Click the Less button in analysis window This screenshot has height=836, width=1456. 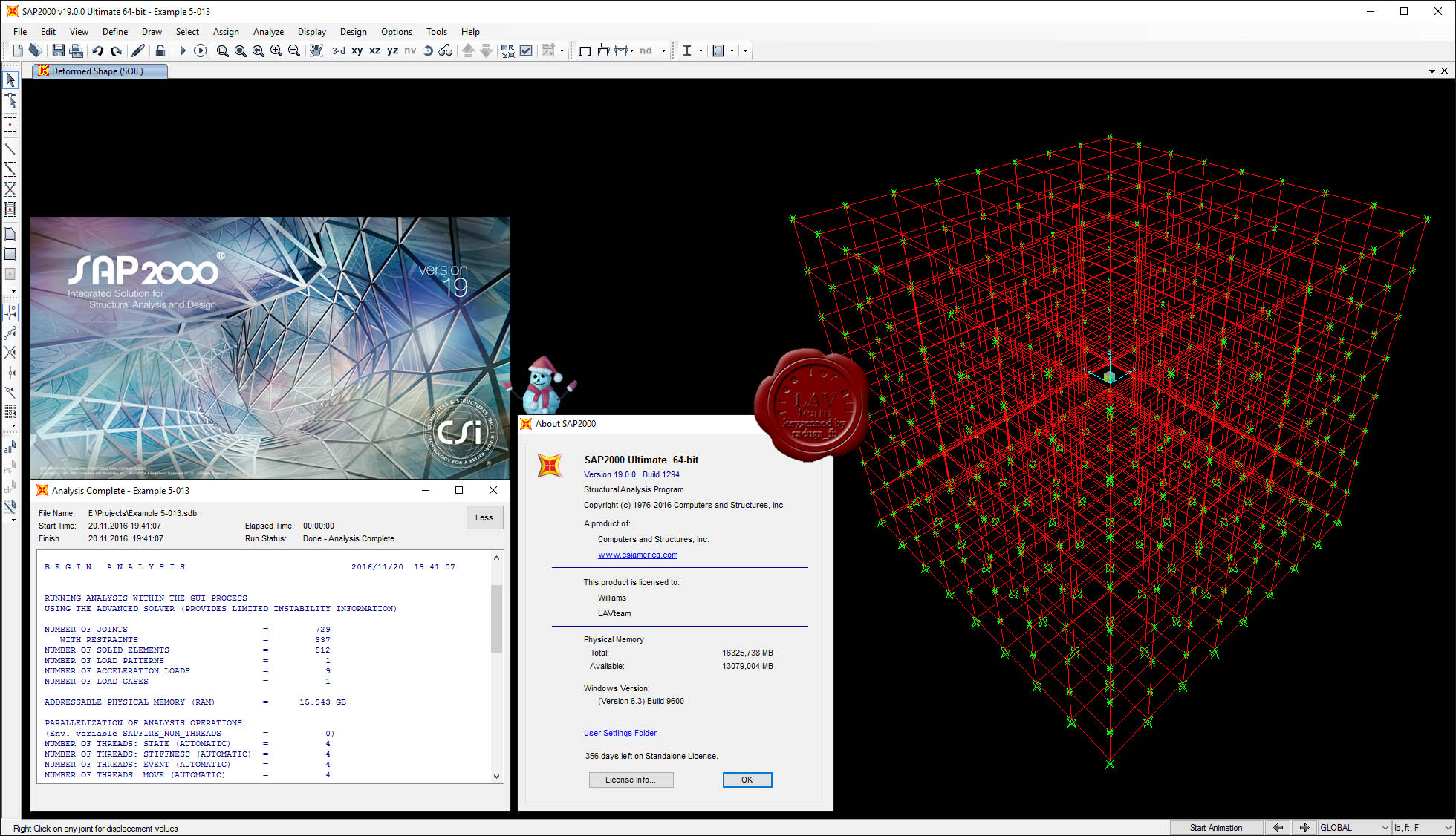(484, 517)
